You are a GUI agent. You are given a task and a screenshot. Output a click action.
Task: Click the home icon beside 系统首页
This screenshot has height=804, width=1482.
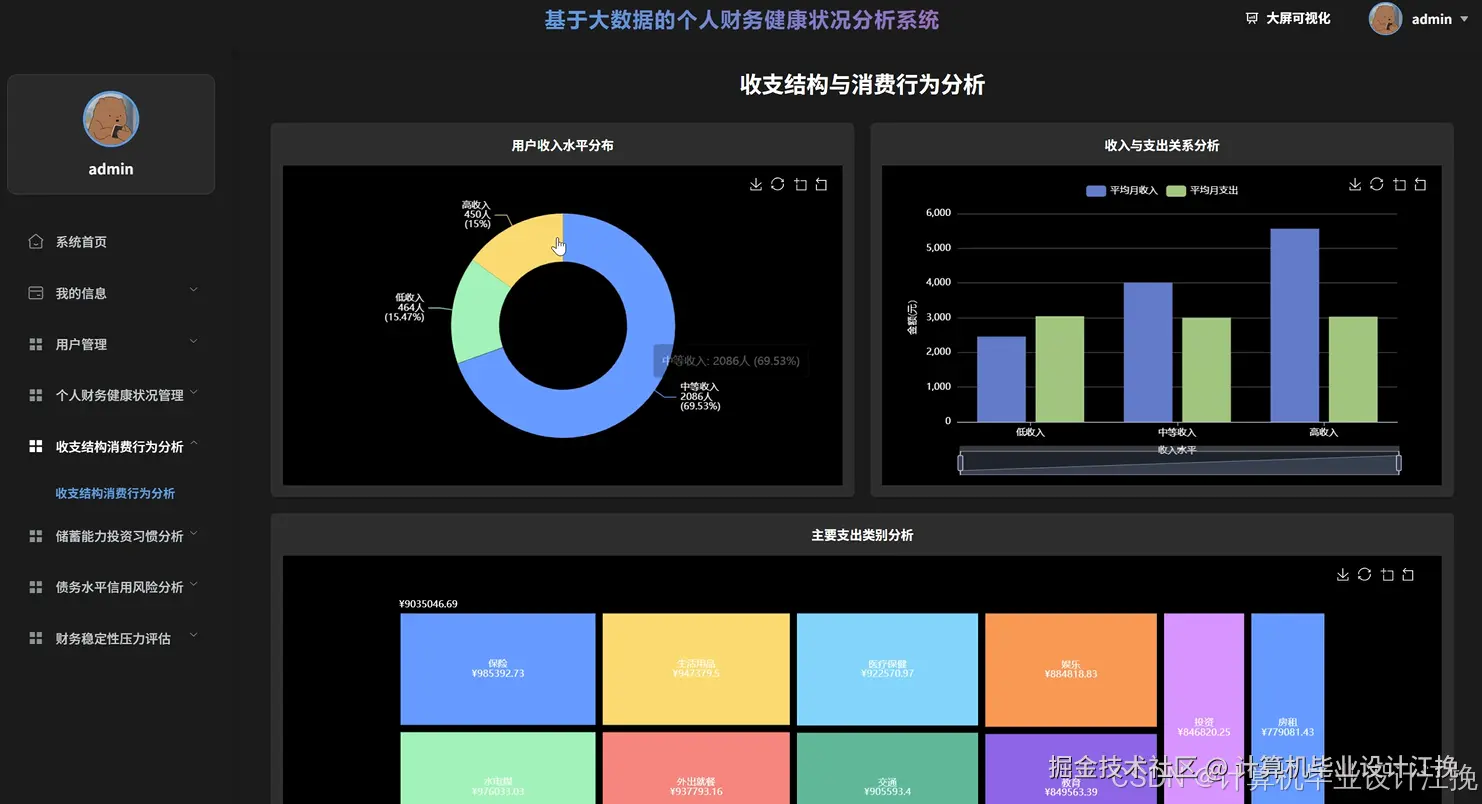pyautogui.click(x=36, y=241)
